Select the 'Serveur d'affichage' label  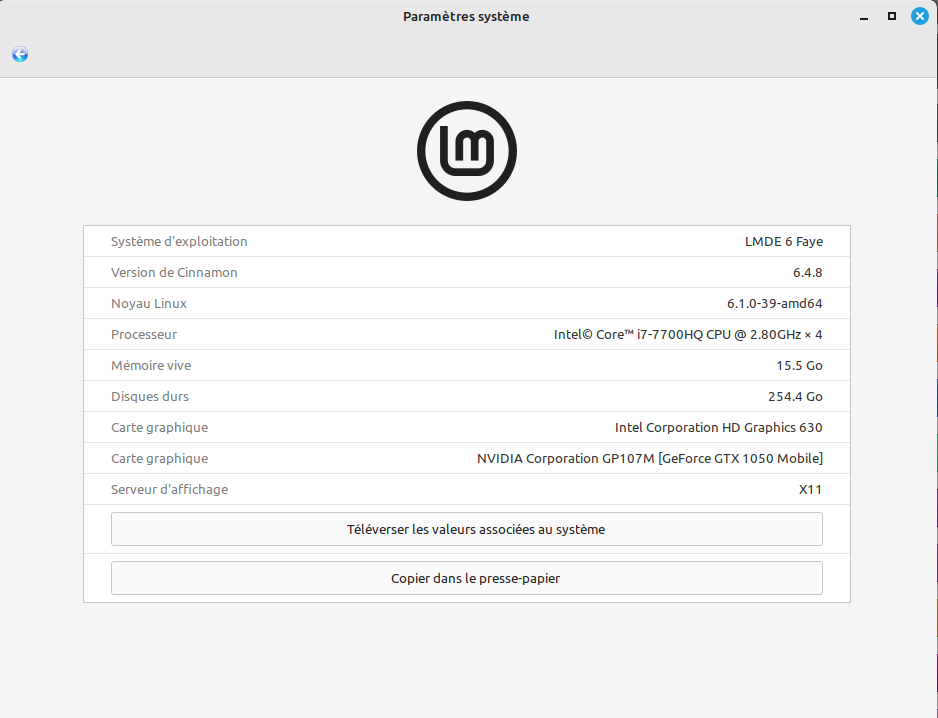point(169,489)
